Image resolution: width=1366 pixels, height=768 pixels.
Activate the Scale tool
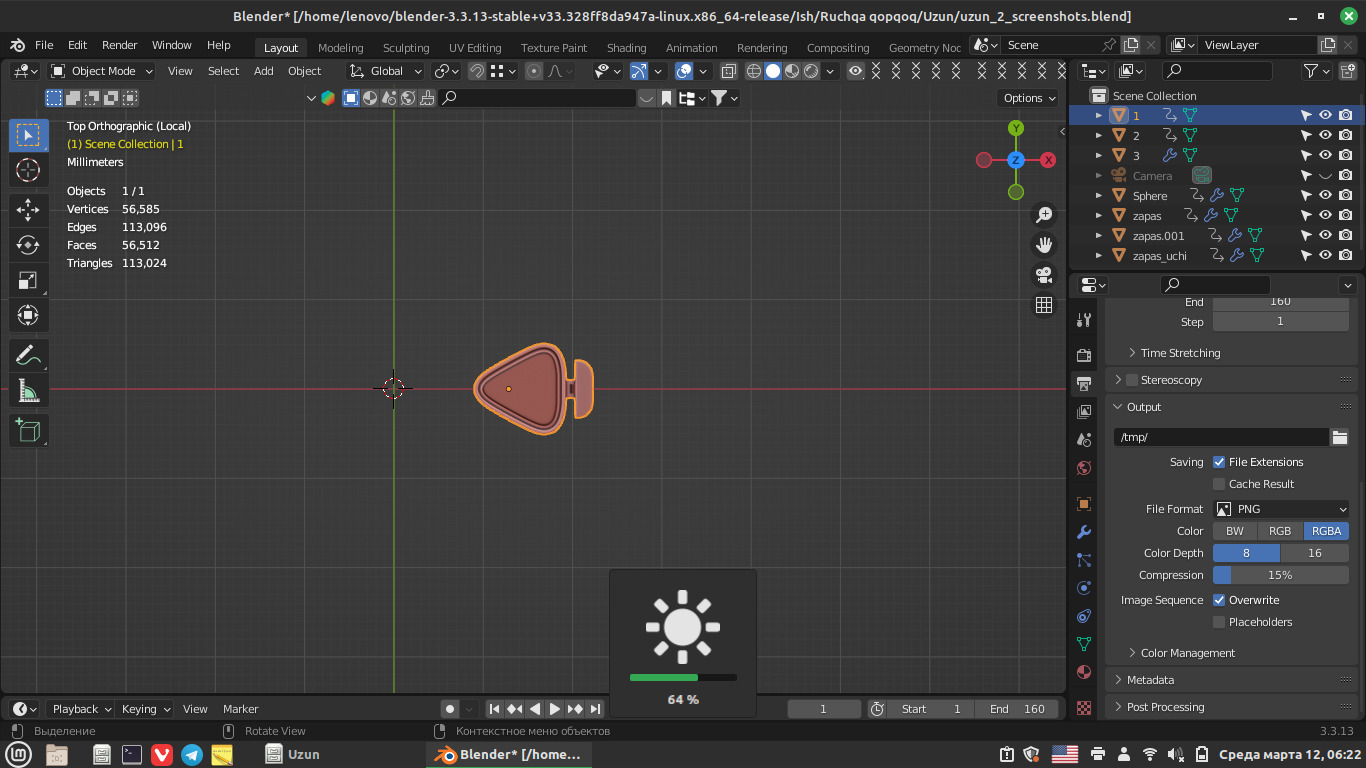(28, 281)
